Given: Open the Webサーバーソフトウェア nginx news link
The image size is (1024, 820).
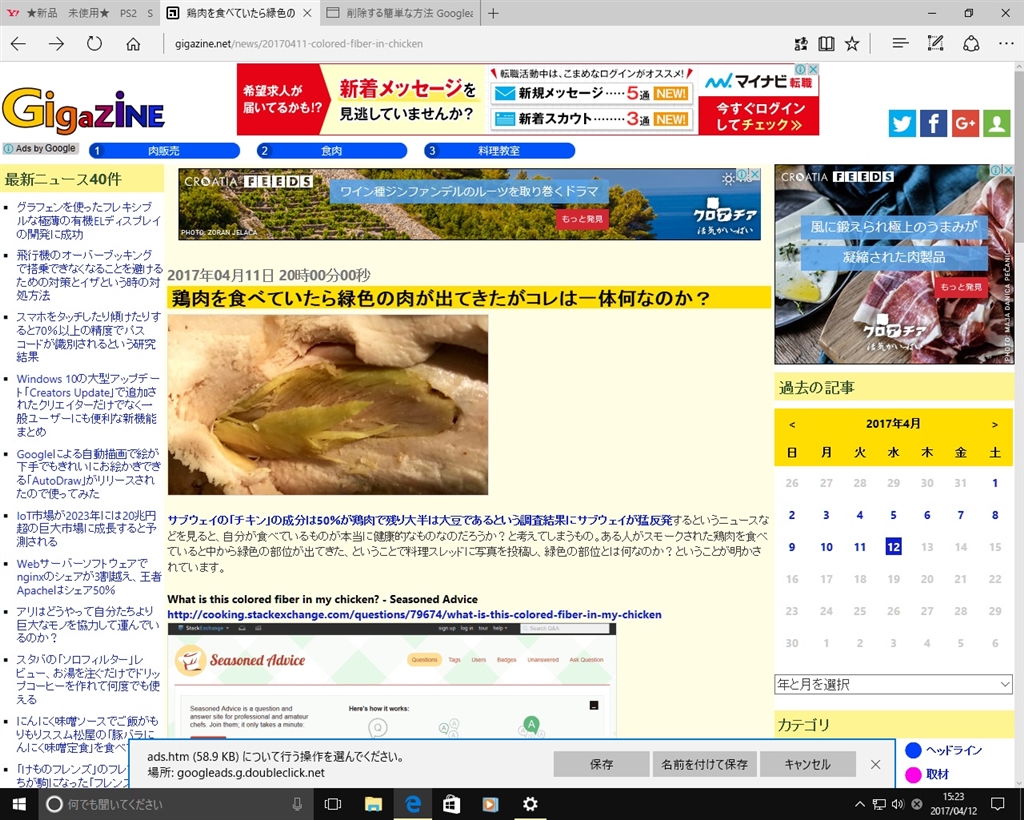Looking at the screenshot, I should (89, 576).
